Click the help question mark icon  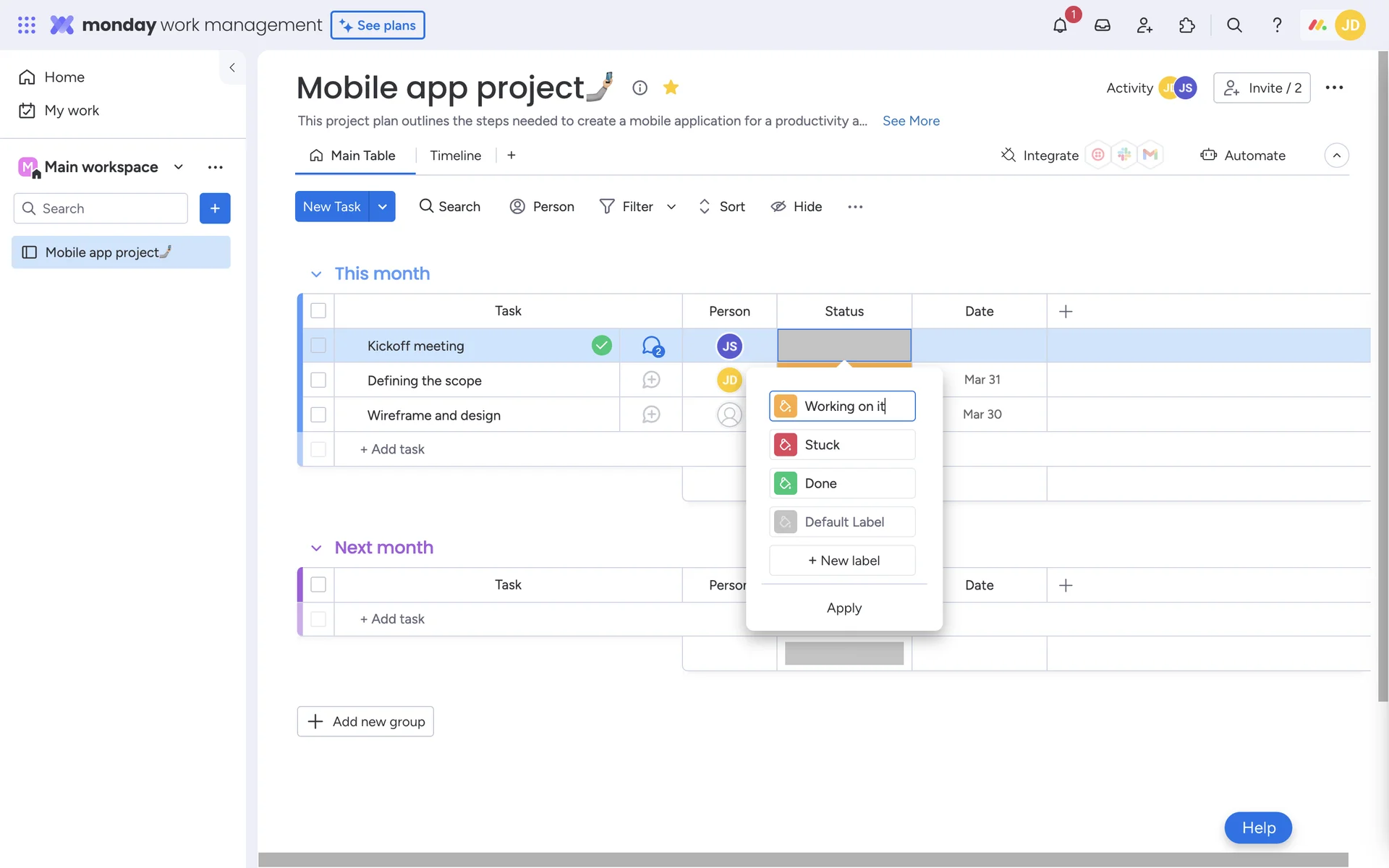1277,25
